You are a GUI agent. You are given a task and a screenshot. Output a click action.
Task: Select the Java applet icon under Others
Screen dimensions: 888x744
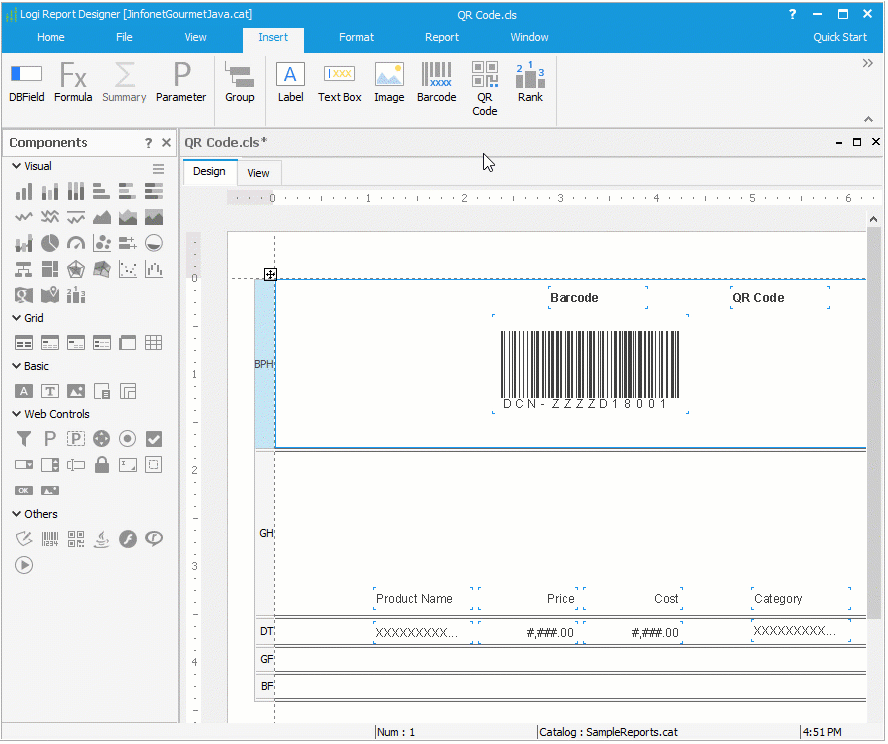click(102, 538)
